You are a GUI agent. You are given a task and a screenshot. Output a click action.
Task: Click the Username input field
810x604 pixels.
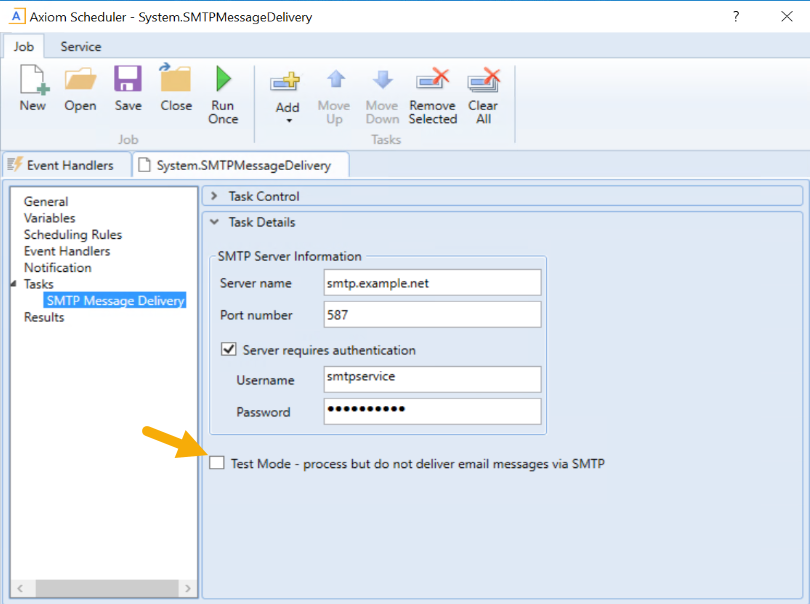(432, 380)
